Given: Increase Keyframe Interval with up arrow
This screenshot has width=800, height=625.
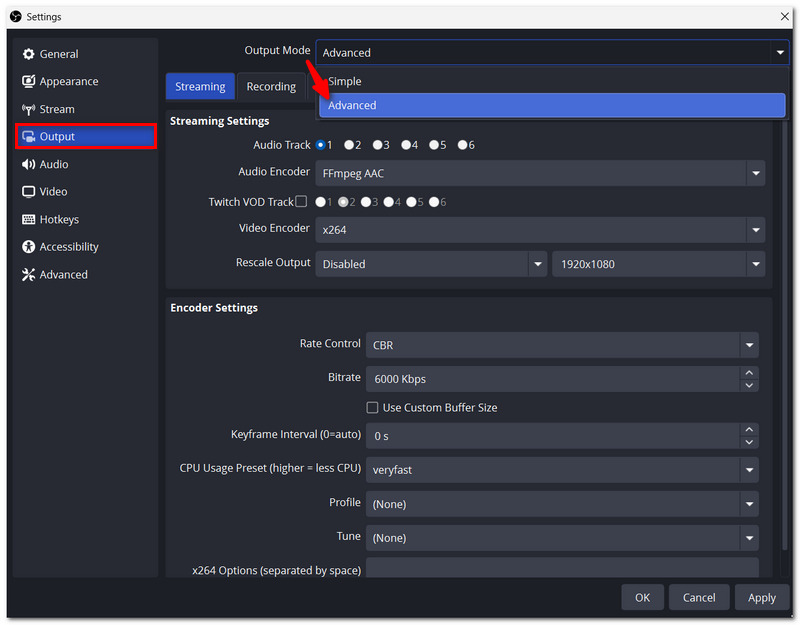Looking at the screenshot, I should 749,430.
